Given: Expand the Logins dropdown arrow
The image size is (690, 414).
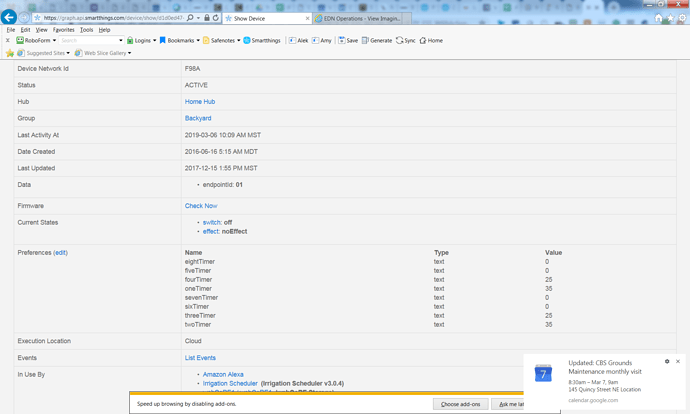Looking at the screenshot, I should point(154,40).
